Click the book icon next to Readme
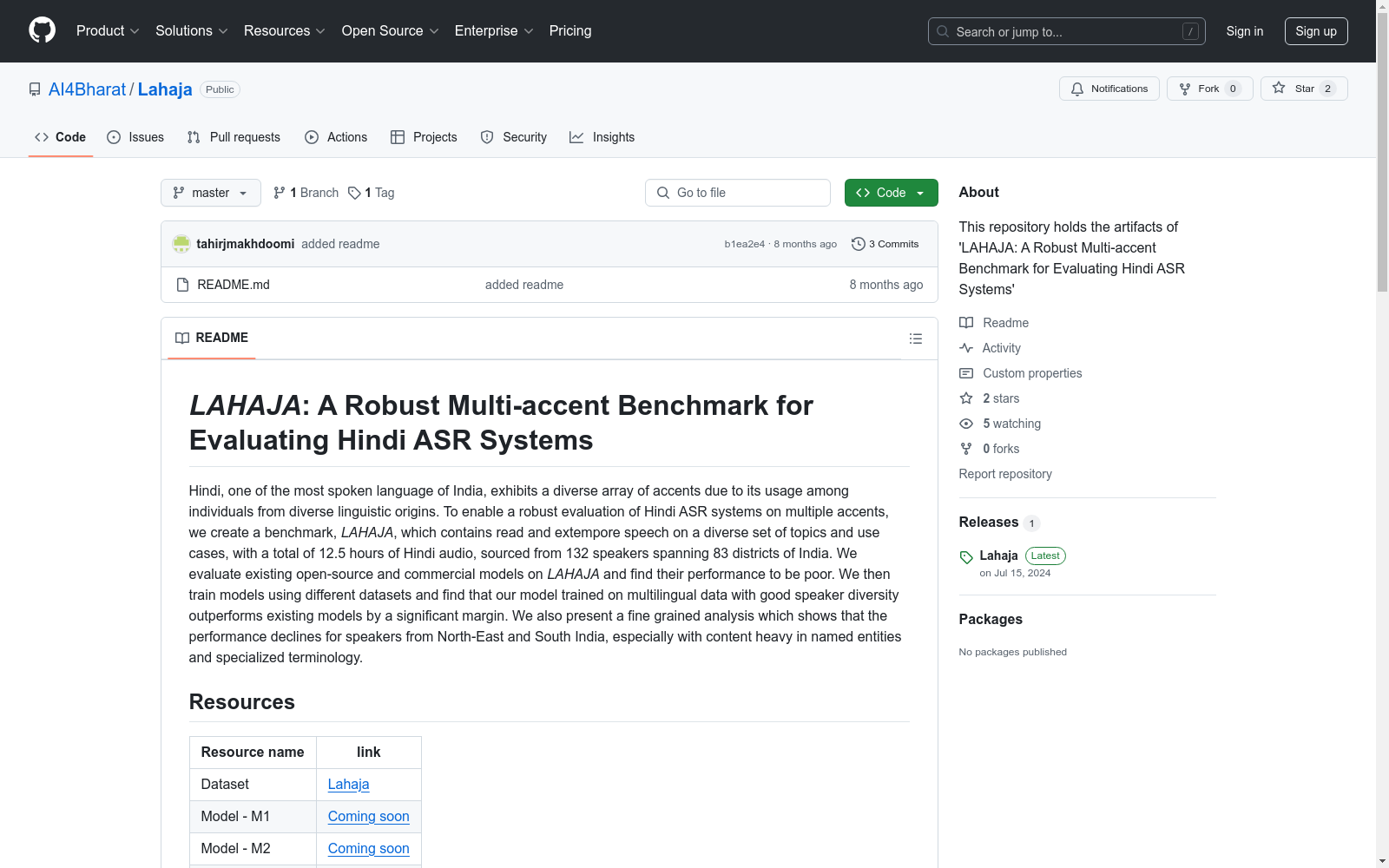Screen dimensions: 1389x868 (x=966, y=323)
